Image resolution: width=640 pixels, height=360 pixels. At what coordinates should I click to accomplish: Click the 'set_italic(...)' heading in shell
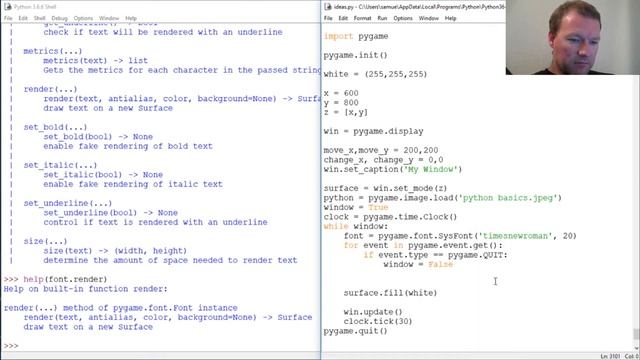tap(60, 165)
